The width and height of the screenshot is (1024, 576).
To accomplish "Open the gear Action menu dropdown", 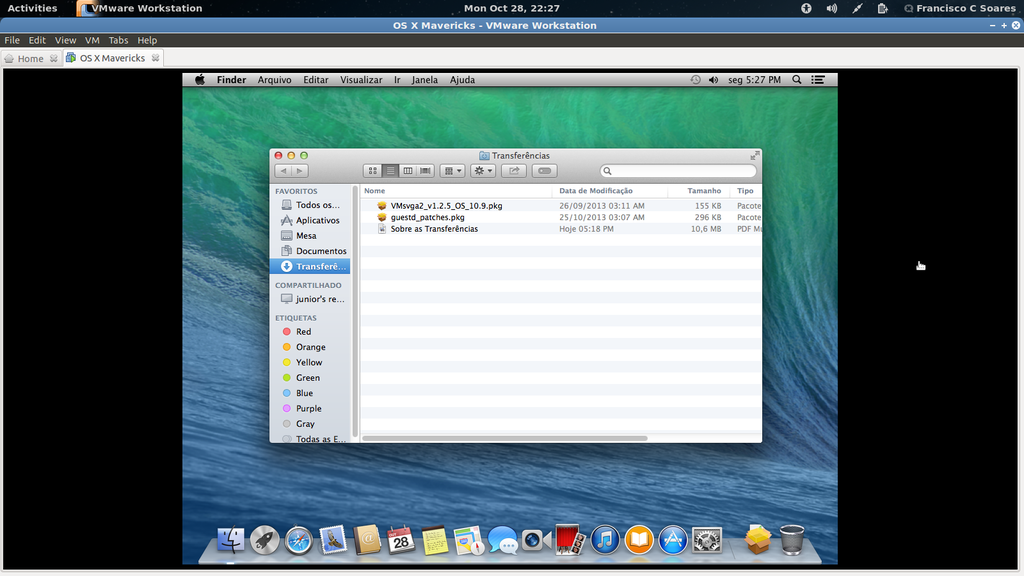I will [x=483, y=171].
